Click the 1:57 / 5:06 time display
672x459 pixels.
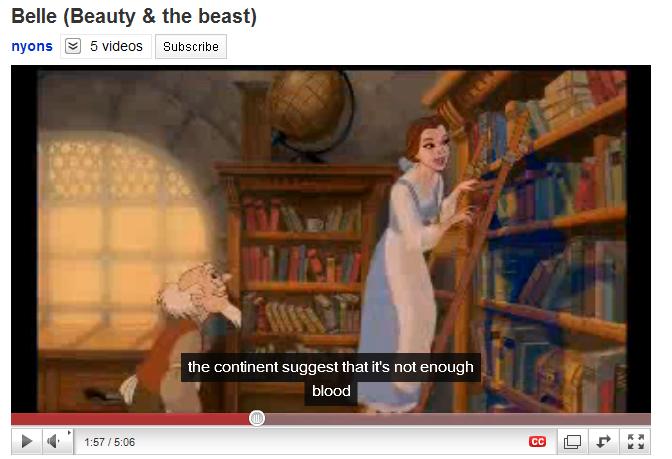pos(110,442)
